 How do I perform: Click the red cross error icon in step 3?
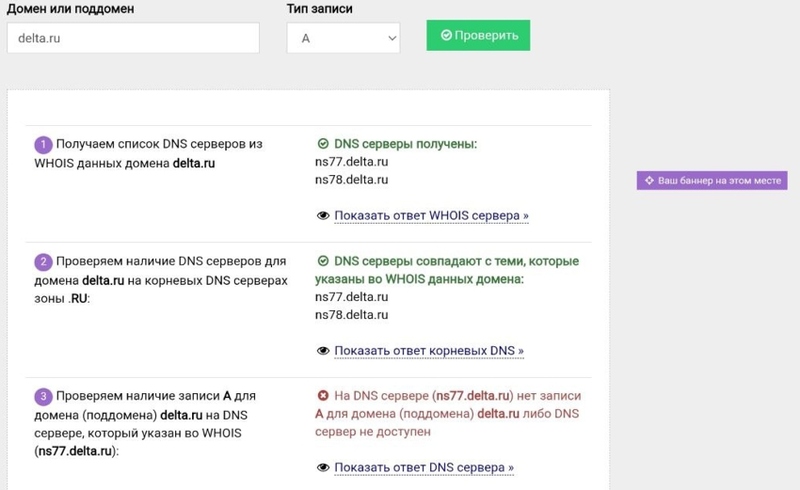(x=323, y=396)
